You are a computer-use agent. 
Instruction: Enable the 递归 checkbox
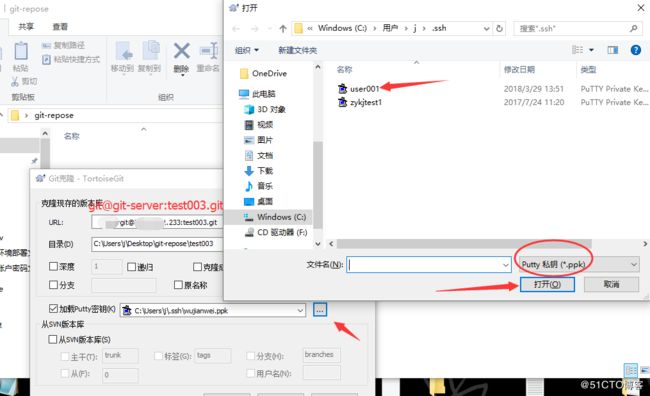(x=131, y=267)
